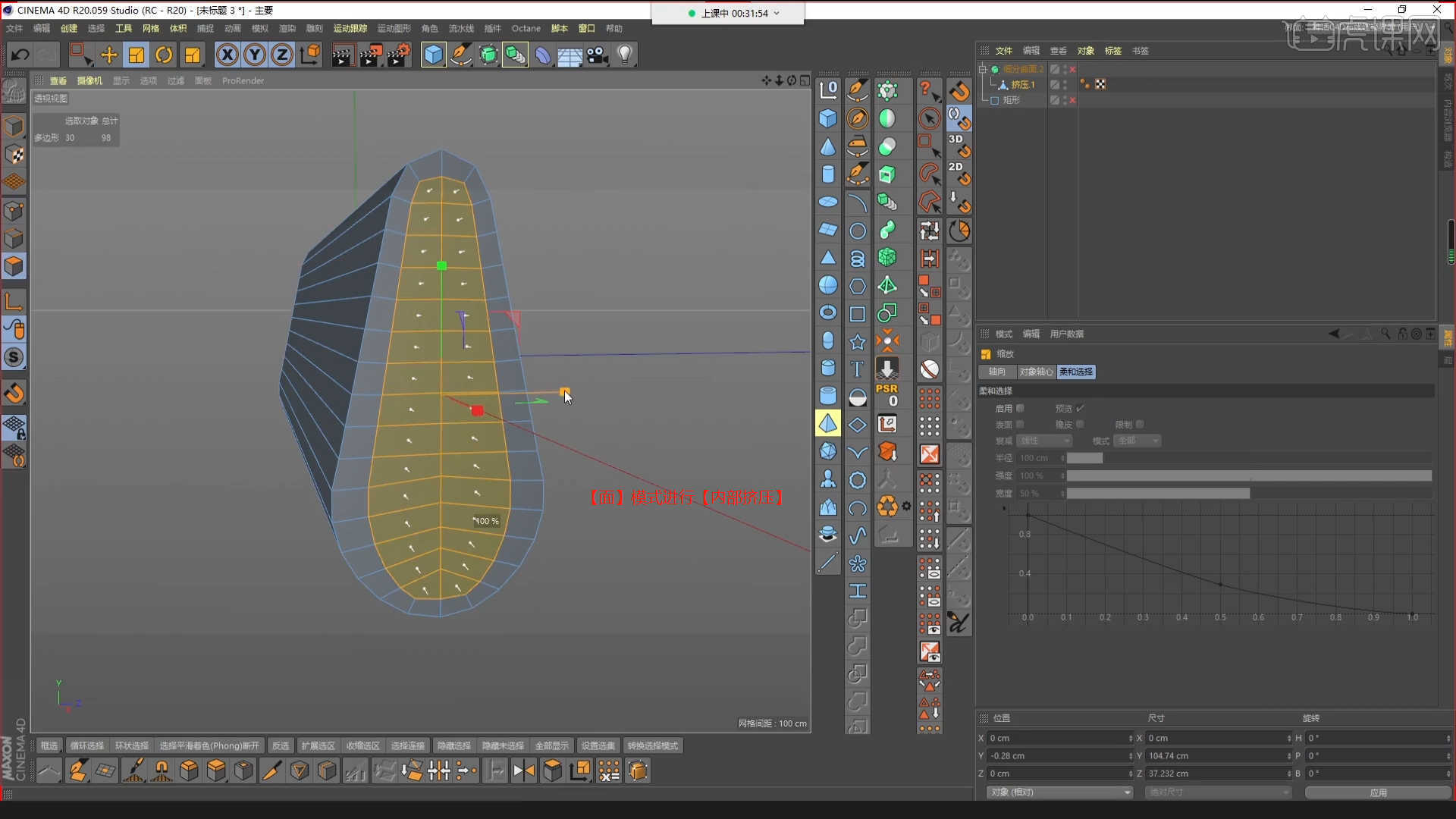Collapse the 细分曲面 tree item

pos(983,69)
